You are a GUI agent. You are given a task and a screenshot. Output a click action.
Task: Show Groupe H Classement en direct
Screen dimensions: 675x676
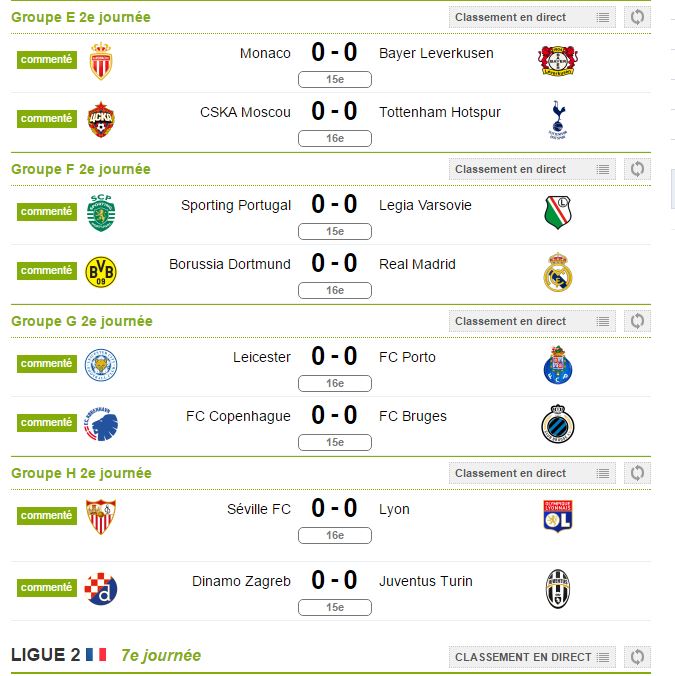point(532,473)
